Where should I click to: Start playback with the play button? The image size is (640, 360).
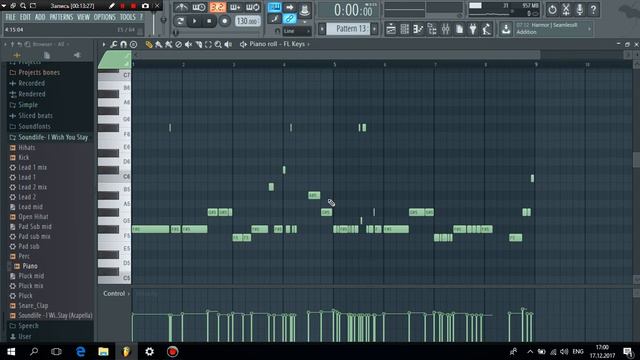pos(195,21)
